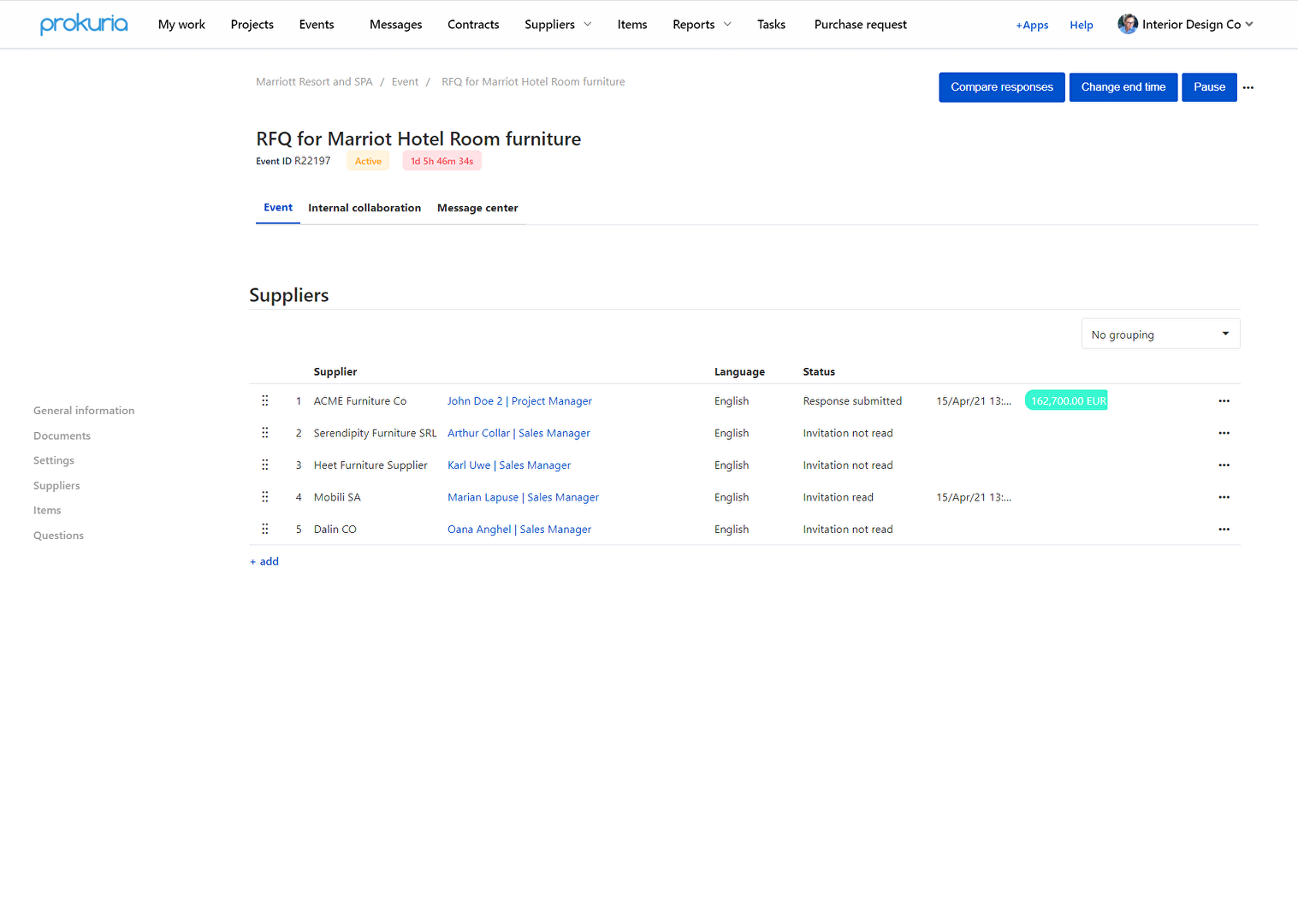Jump to Documents section in sidebar
1298x924 pixels.
(x=62, y=435)
